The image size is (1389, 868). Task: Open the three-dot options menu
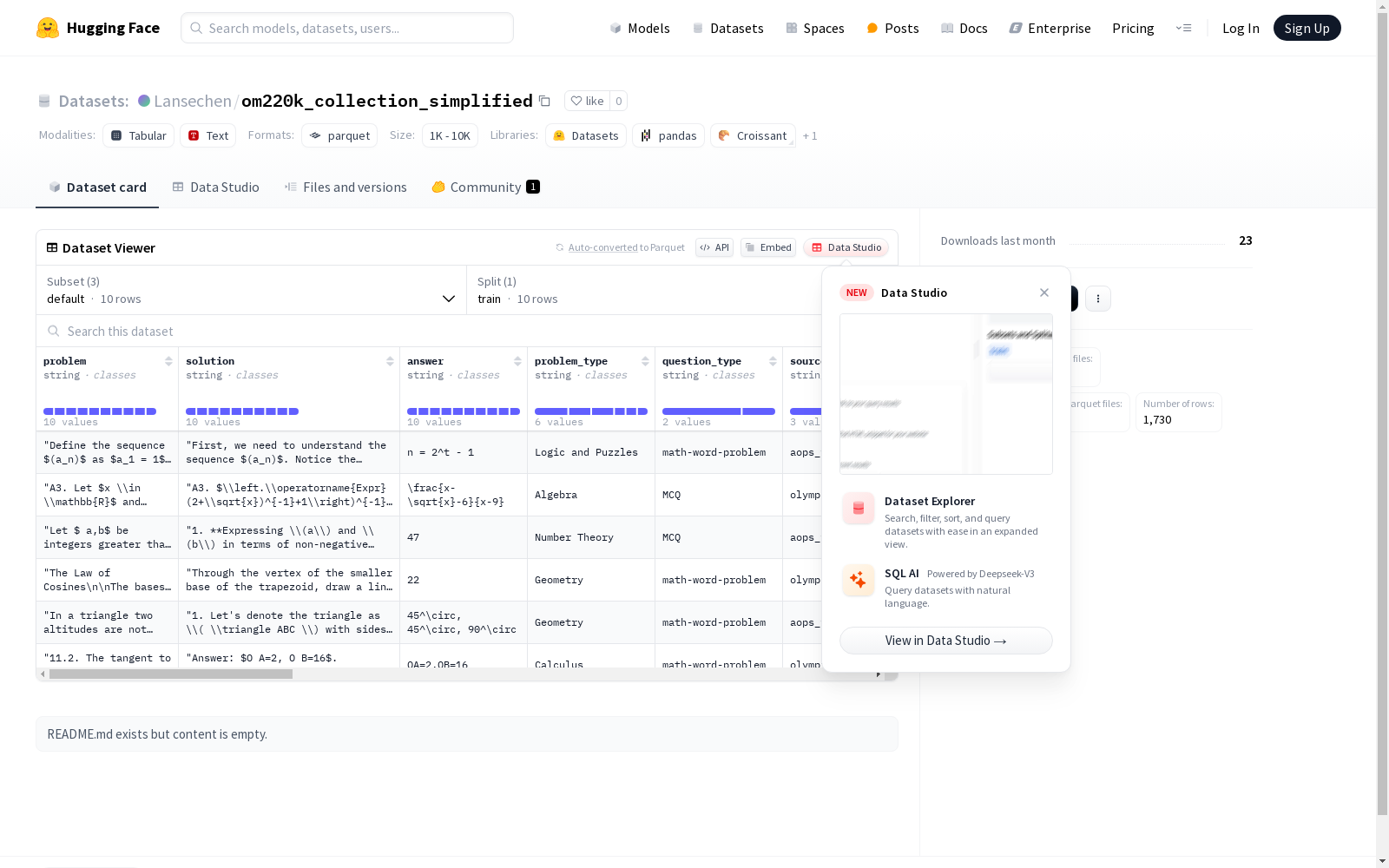coord(1098,299)
